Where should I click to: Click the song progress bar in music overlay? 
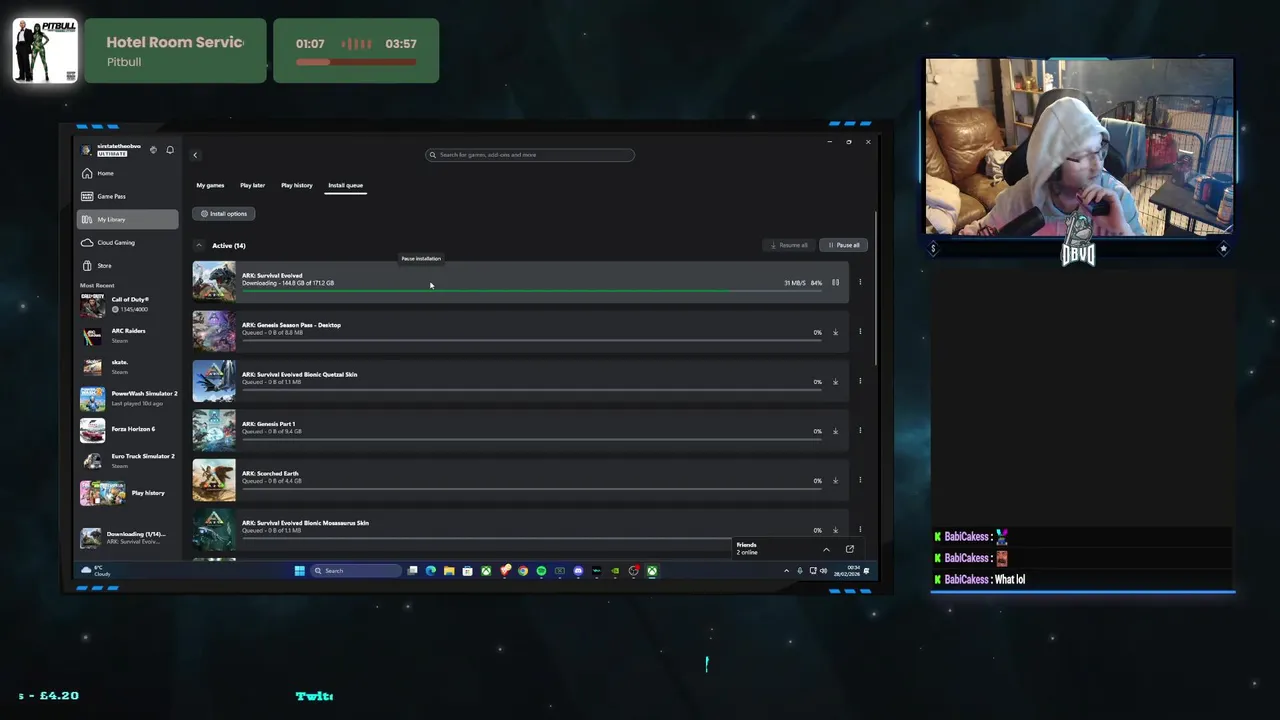[356, 62]
